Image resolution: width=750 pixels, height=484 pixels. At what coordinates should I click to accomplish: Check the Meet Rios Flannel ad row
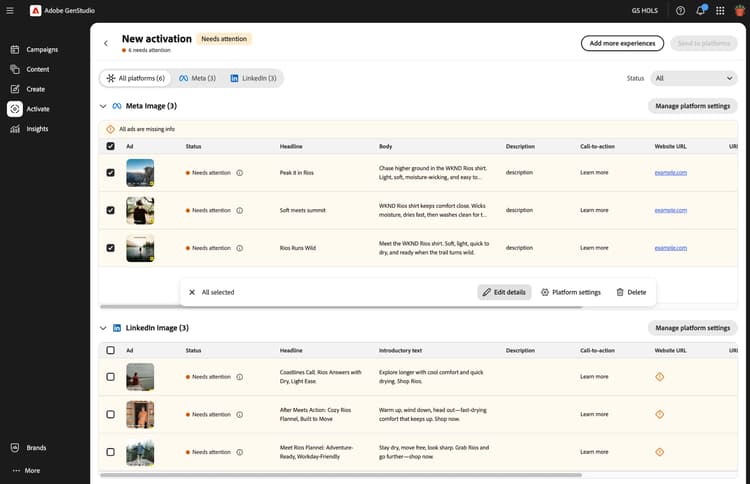click(x=110, y=452)
